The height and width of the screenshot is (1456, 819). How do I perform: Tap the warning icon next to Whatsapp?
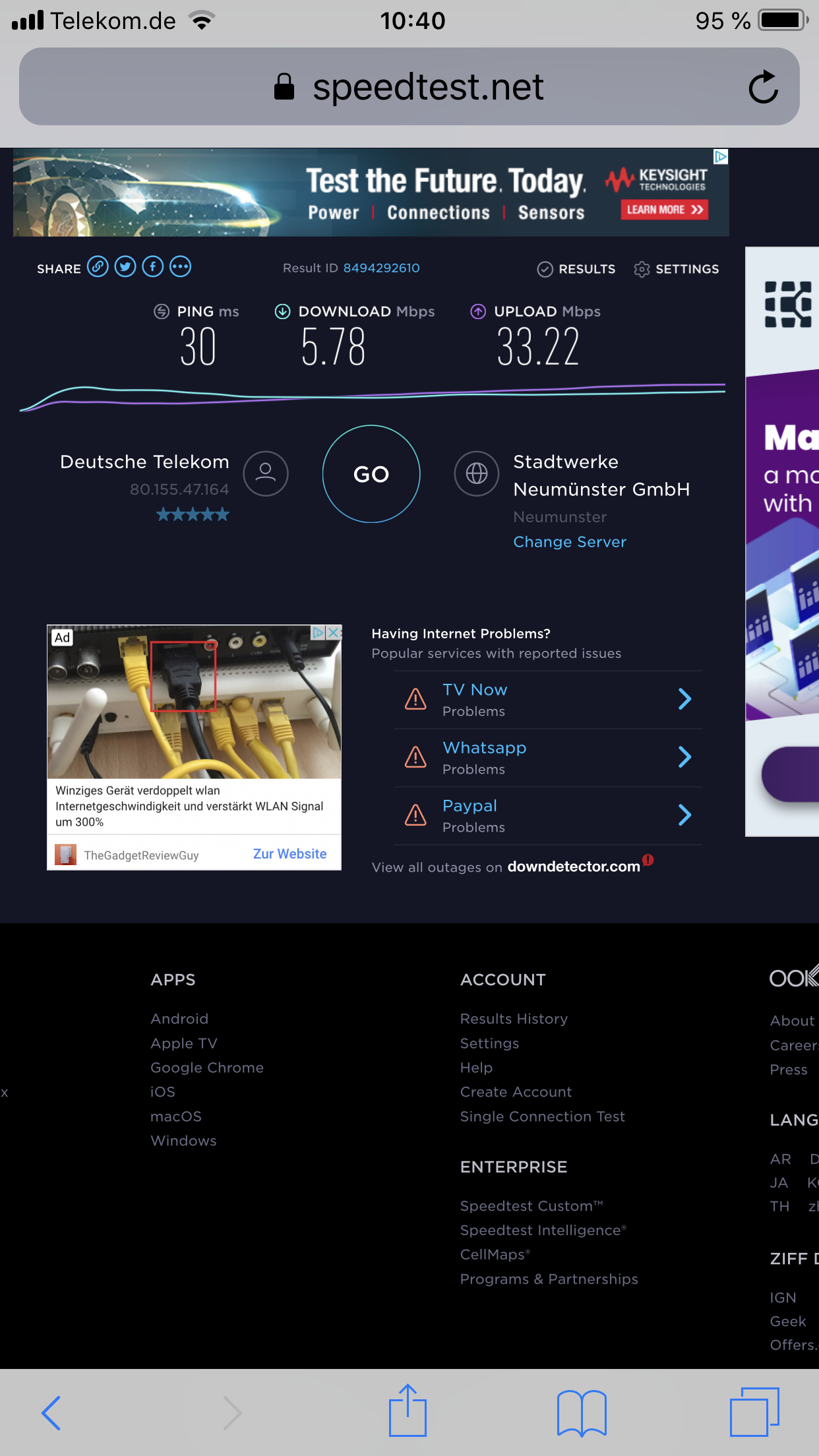[415, 757]
